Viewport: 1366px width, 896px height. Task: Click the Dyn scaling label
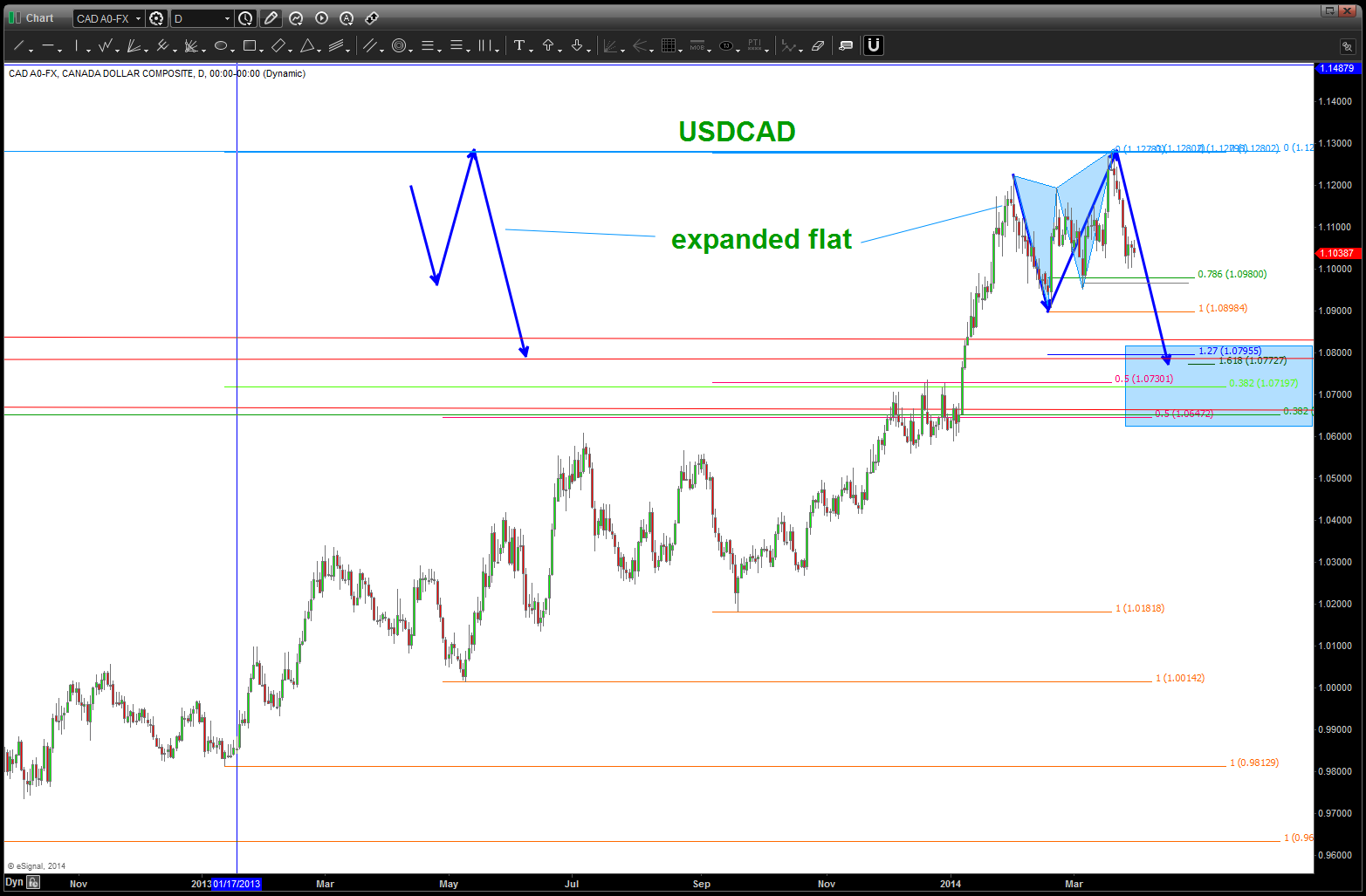[x=14, y=883]
